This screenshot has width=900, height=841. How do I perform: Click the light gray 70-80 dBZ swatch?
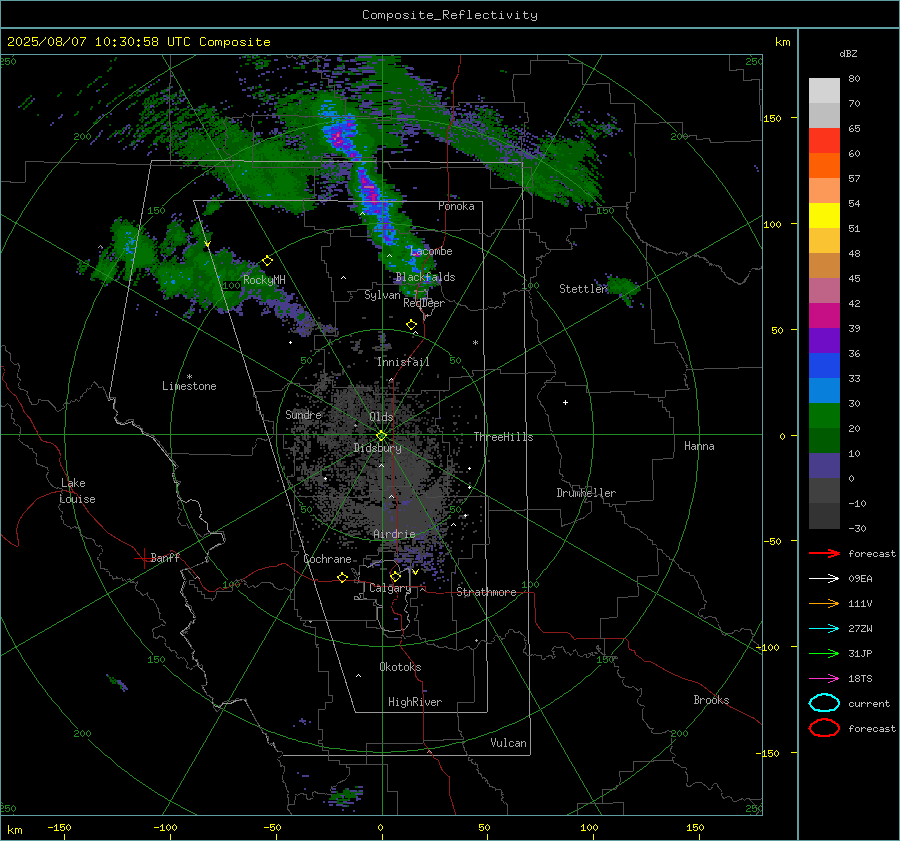point(824,91)
